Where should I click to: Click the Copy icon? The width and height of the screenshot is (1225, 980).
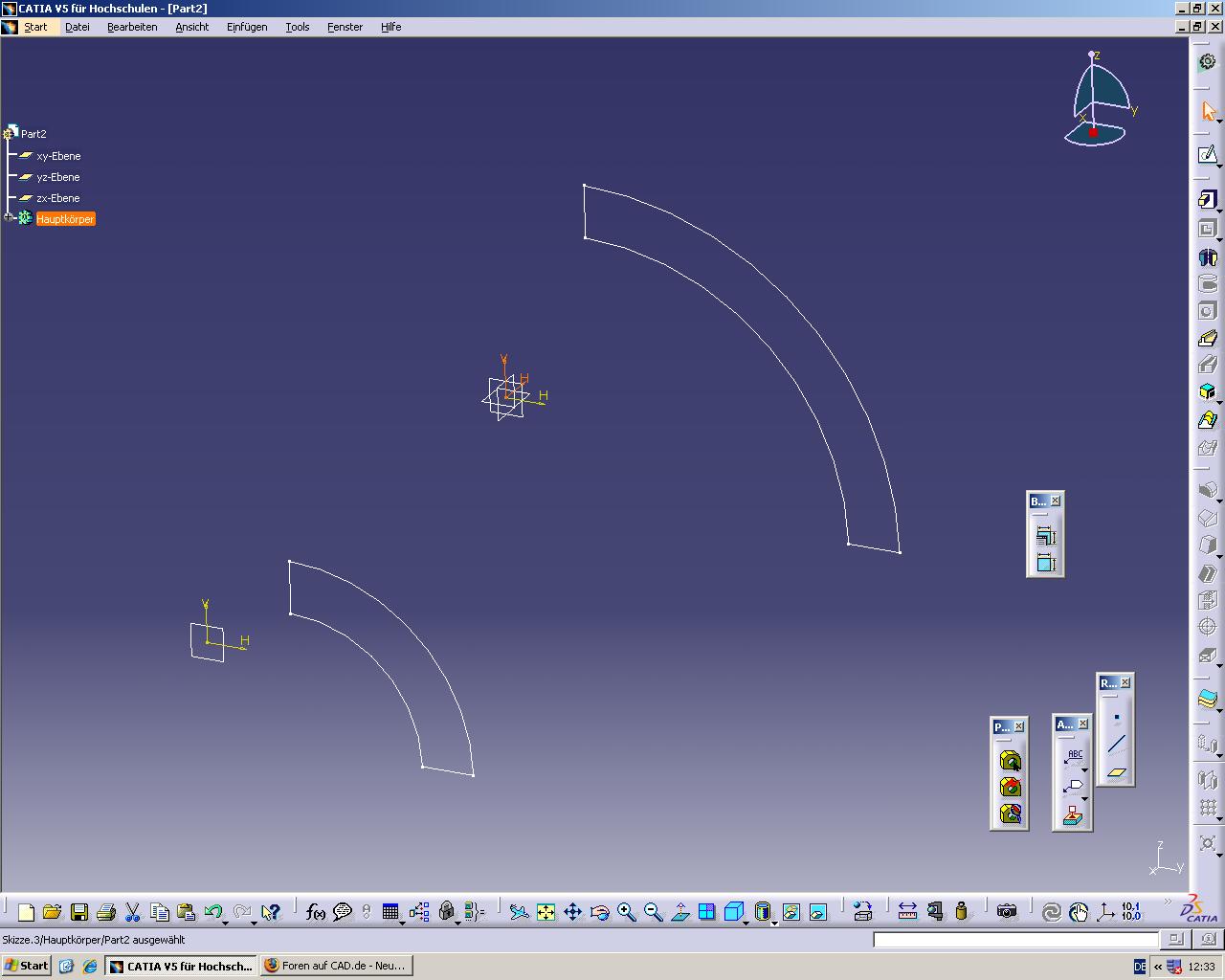[x=160, y=912]
